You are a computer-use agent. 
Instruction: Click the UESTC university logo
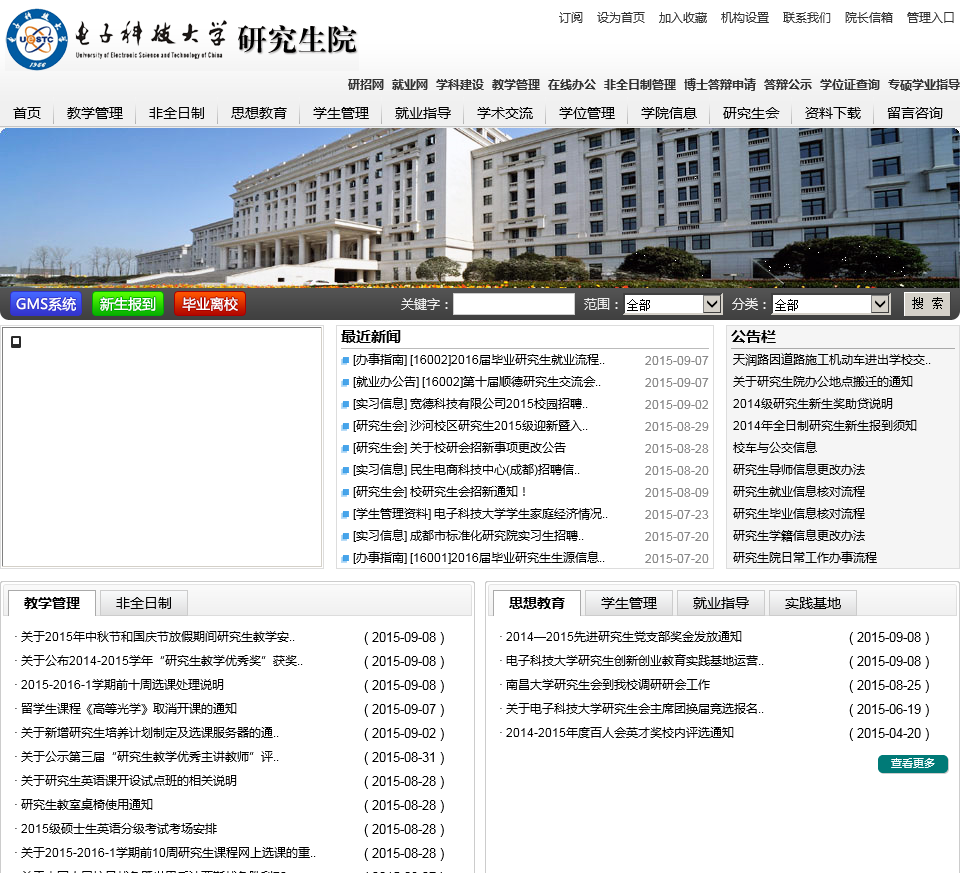[37, 40]
